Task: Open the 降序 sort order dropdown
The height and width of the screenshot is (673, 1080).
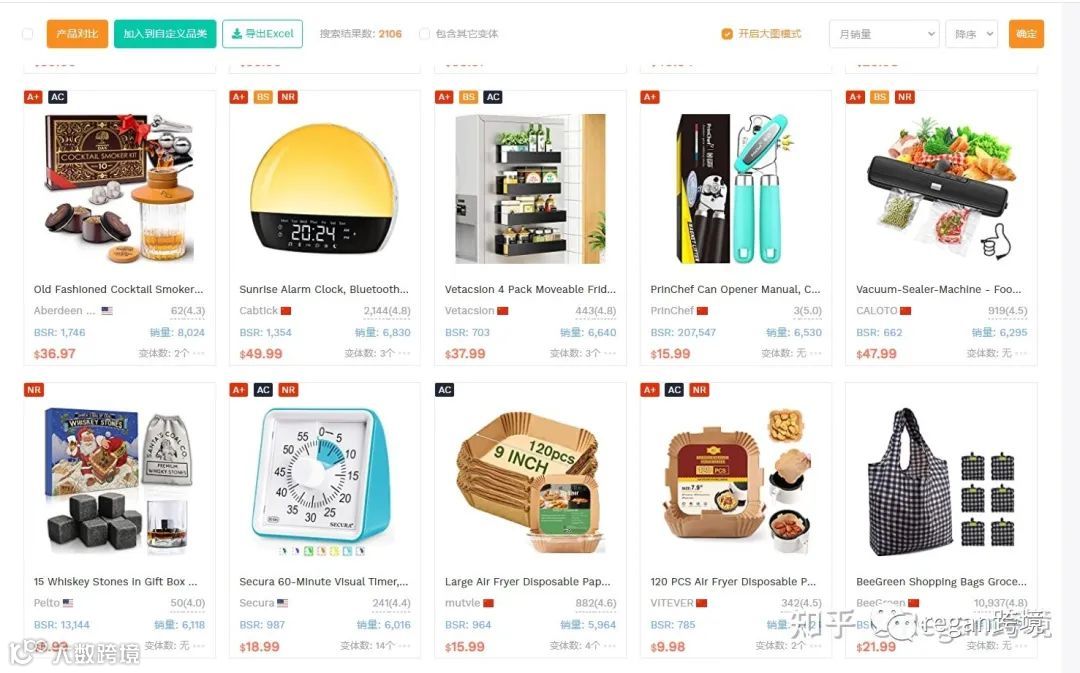Action: (972, 34)
